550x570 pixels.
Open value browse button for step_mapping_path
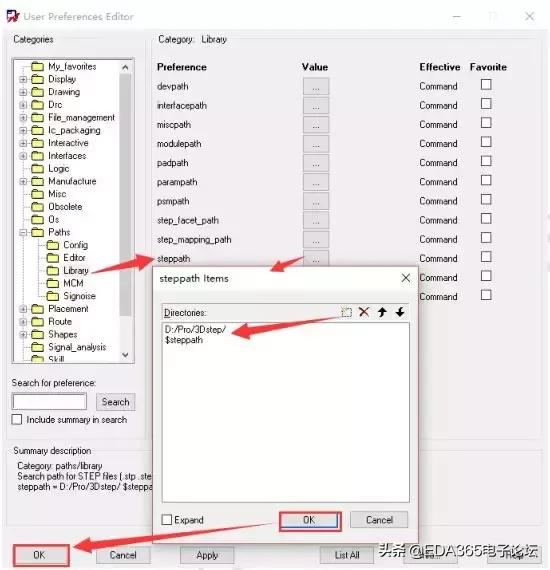coord(316,240)
